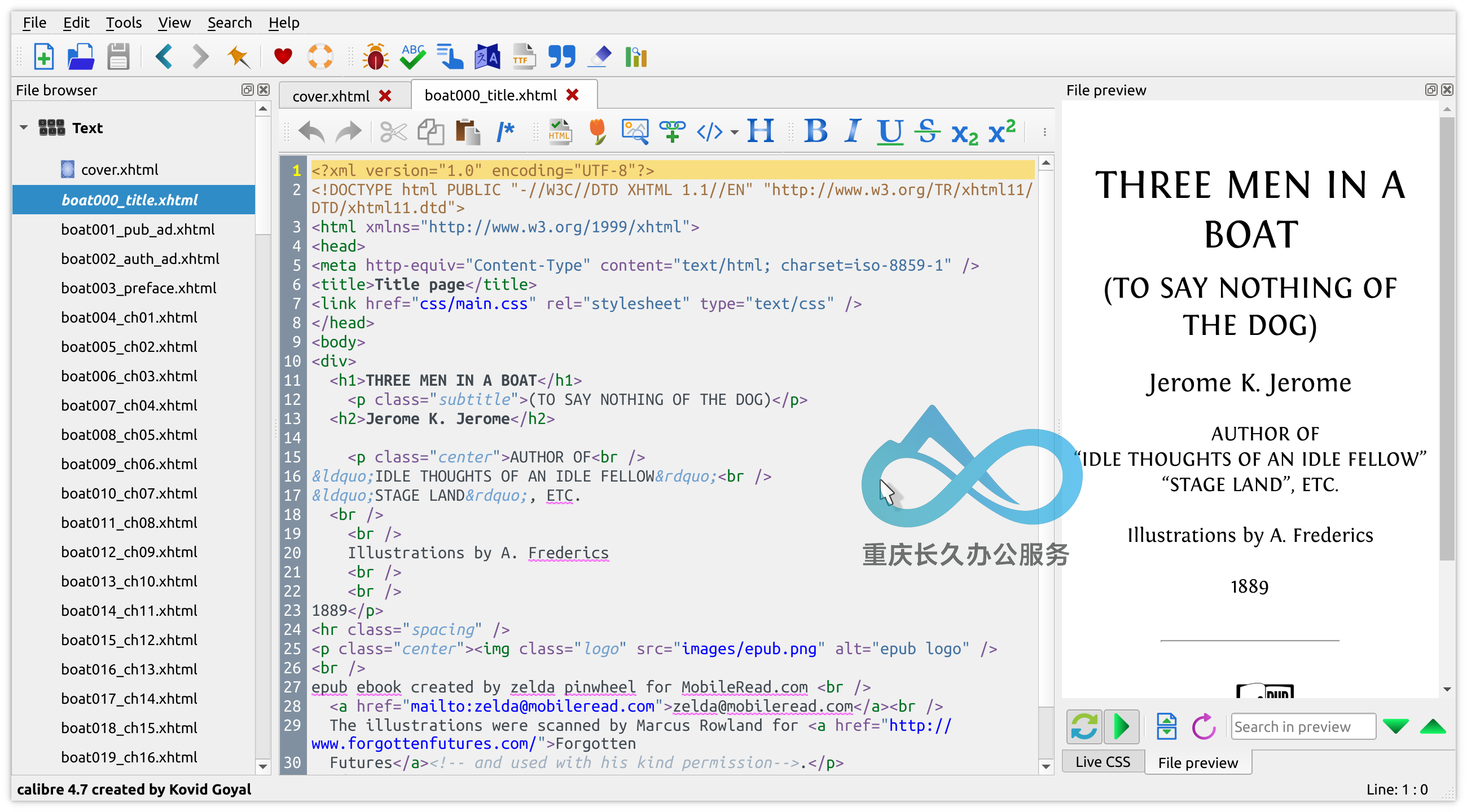Screen dimensions: 1467x812
Task: Click the insert image icon
Action: pyautogui.click(x=635, y=131)
